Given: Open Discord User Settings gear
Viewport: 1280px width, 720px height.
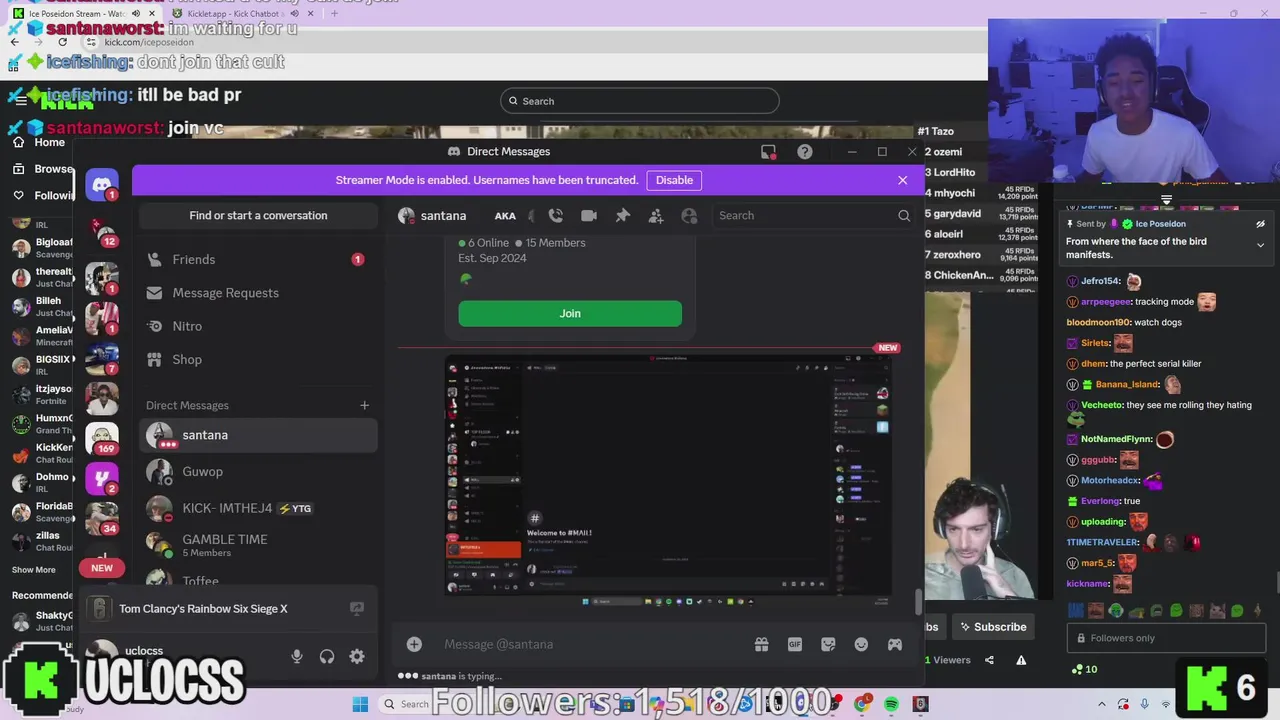Looking at the screenshot, I should tap(357, 656).
